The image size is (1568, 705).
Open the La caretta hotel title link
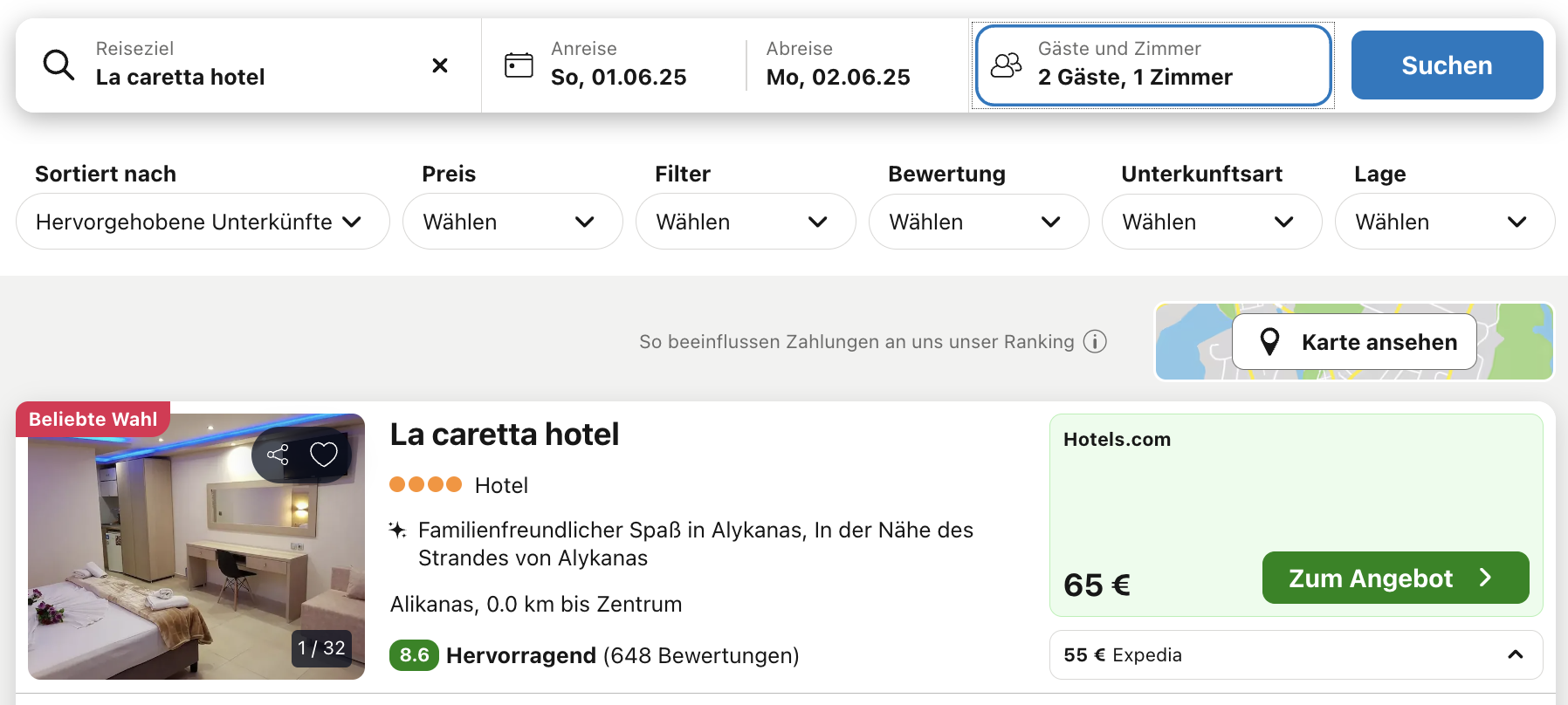click(505, 435)
